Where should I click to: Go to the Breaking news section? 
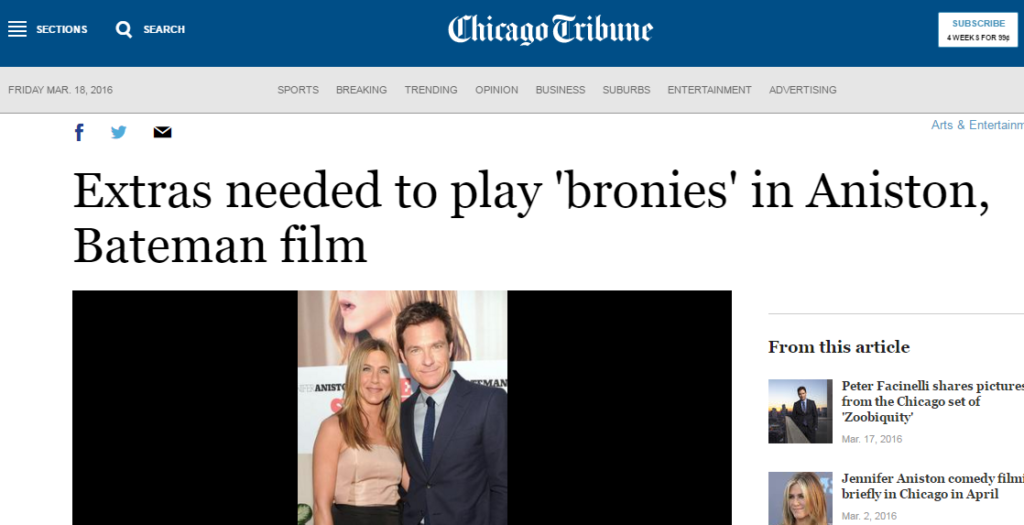click(361, 90)
